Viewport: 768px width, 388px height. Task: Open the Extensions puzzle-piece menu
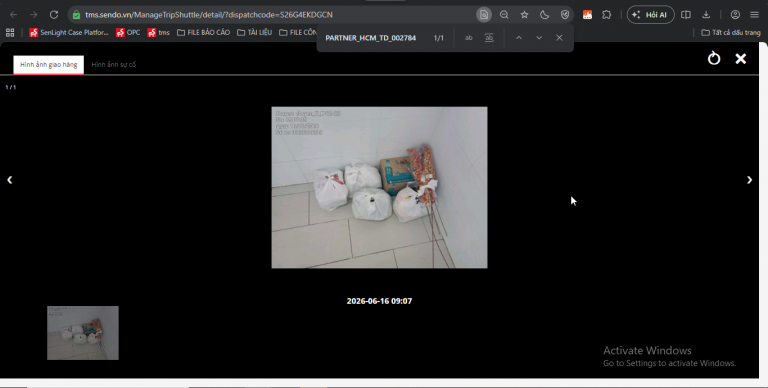(607, 15)
